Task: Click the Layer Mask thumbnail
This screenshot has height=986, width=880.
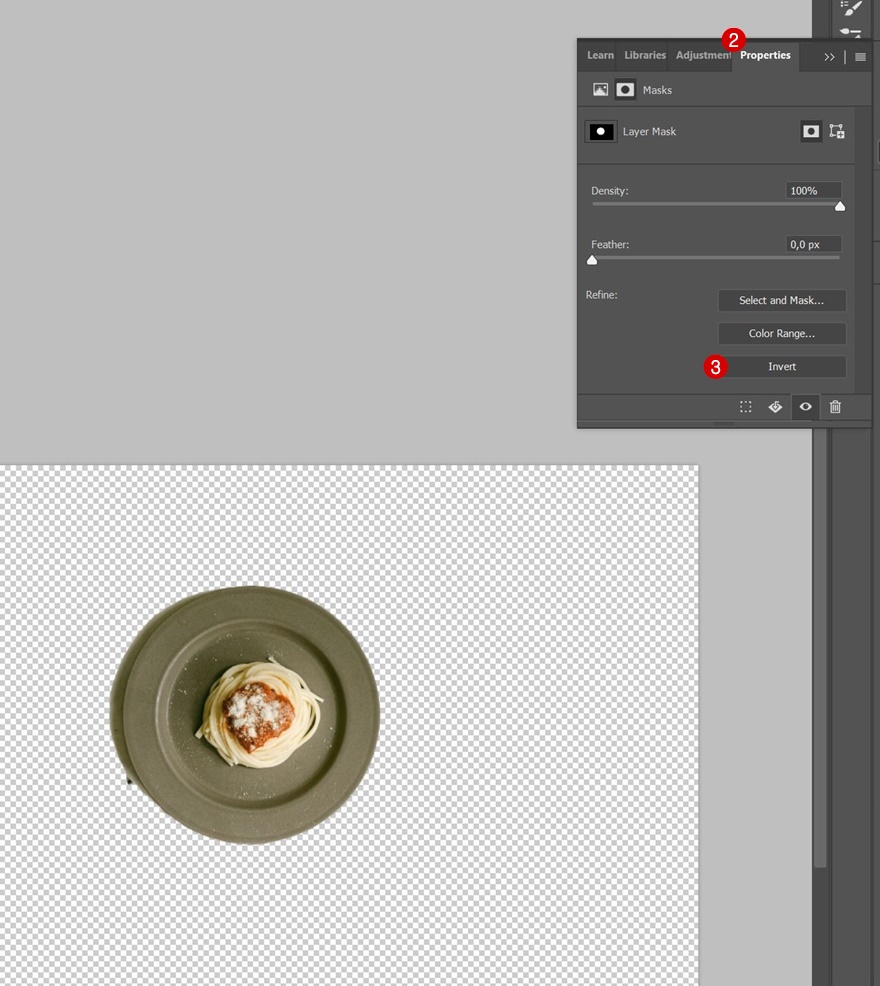Action: tap(601, 131)
